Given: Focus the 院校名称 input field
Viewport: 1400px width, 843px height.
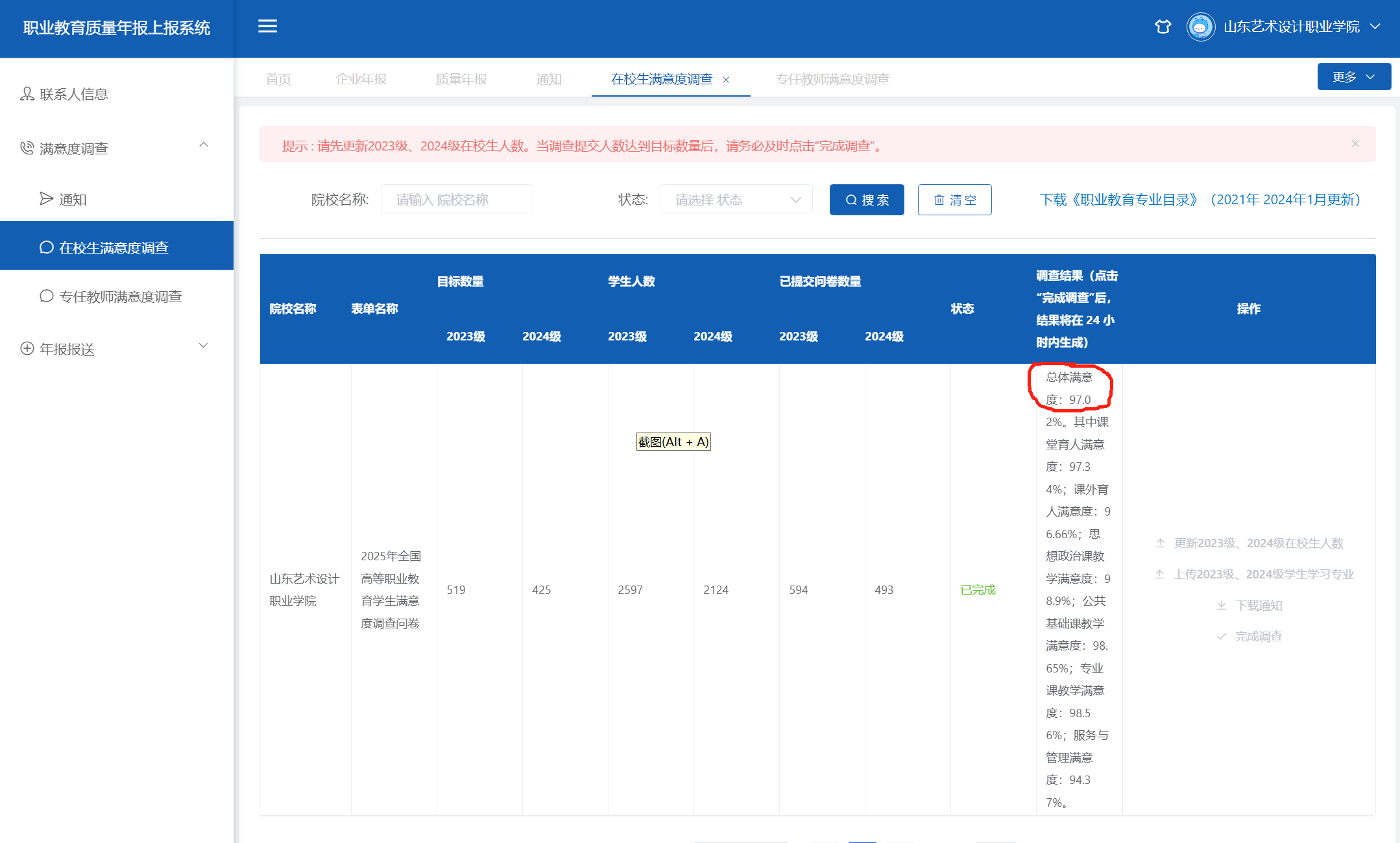Looking at the screenshot, I should 456,200.
